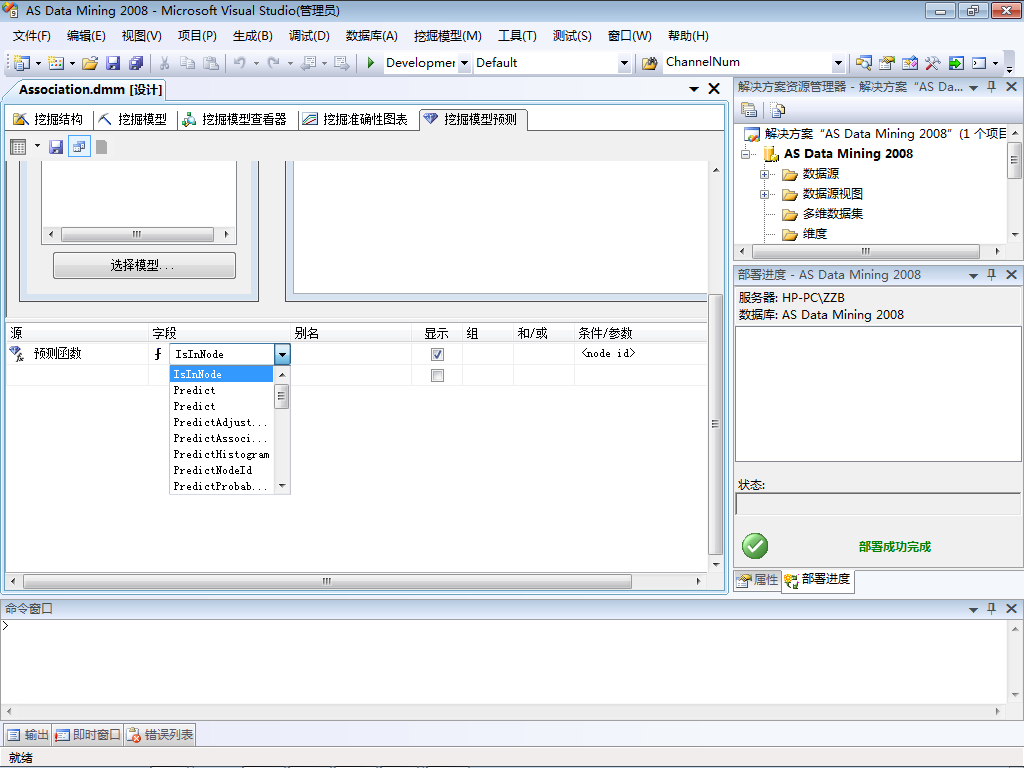
Task: Click the green deployment success check icon
Action: (x=755, y=546)
